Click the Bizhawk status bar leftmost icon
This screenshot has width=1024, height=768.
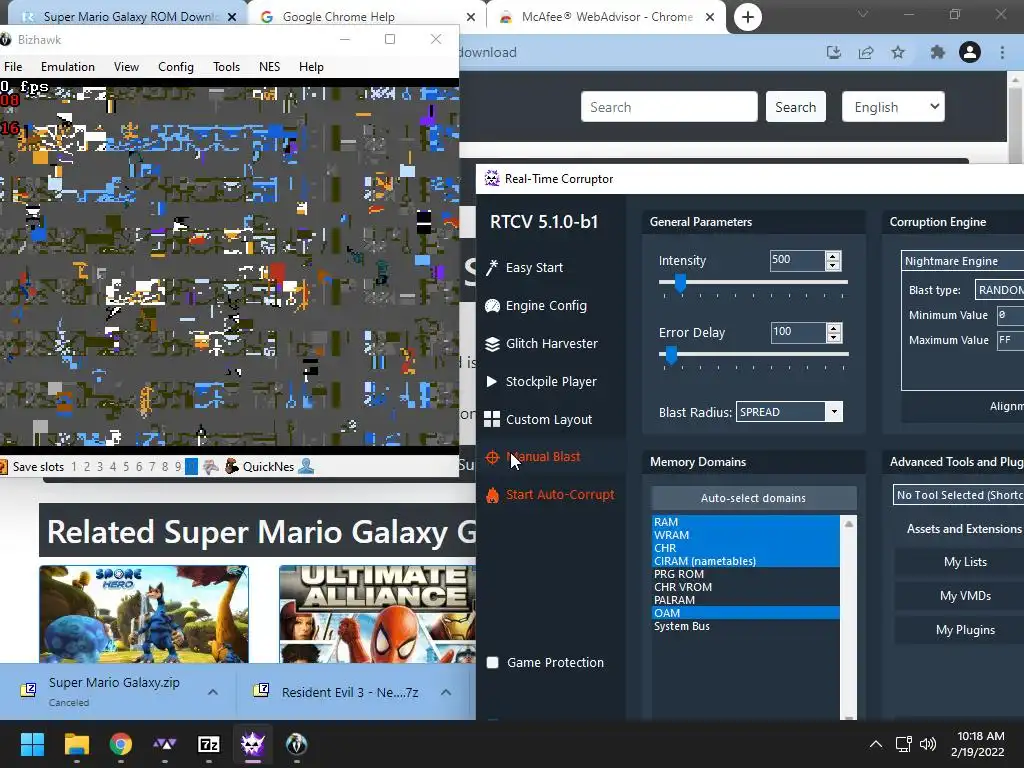click(x=3, y=466)
